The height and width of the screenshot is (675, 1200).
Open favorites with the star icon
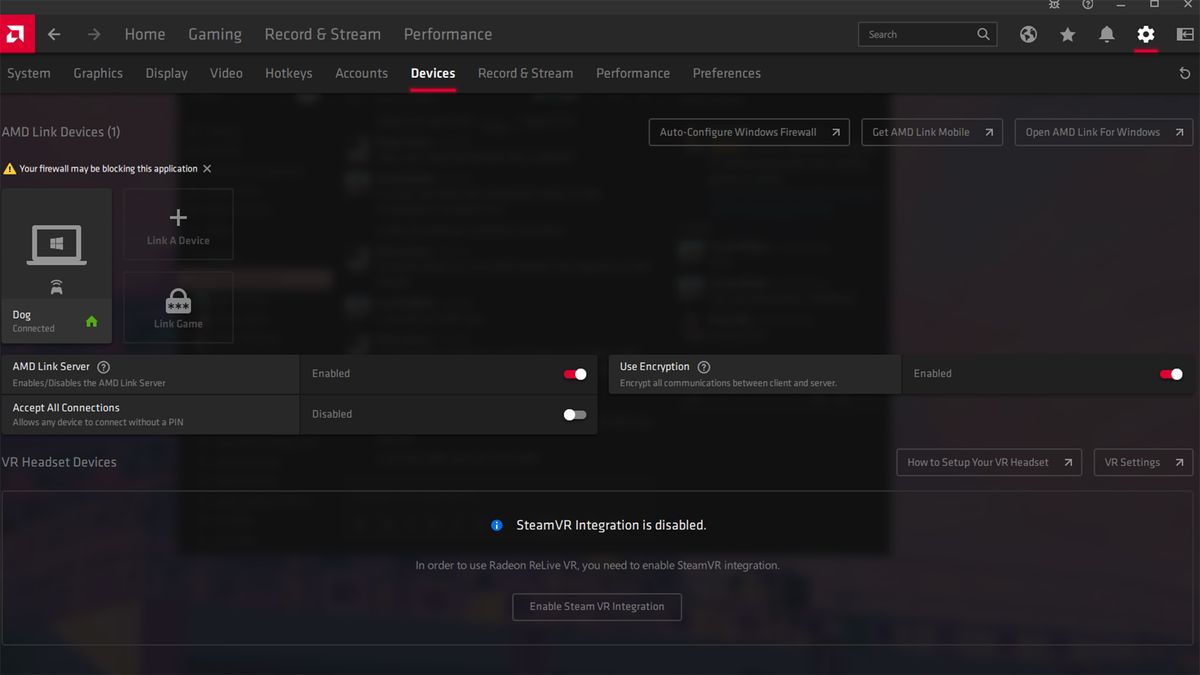(x=1067, y=33)
